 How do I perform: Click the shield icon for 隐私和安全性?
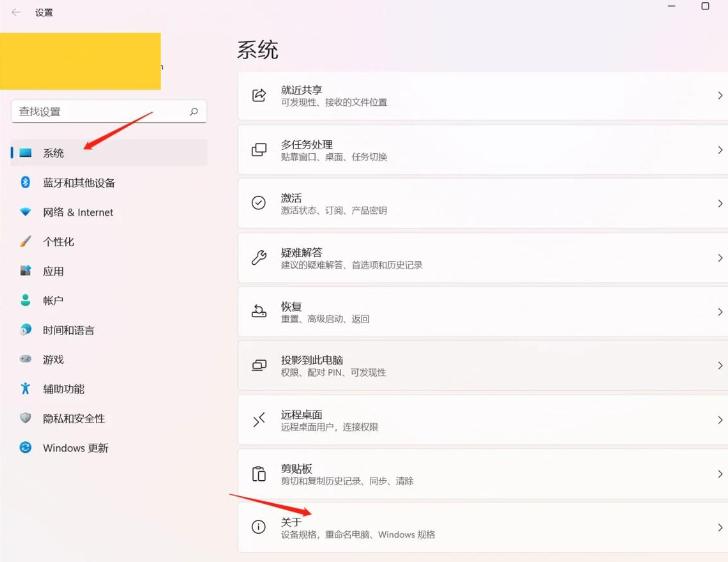(x=26, y=418)
